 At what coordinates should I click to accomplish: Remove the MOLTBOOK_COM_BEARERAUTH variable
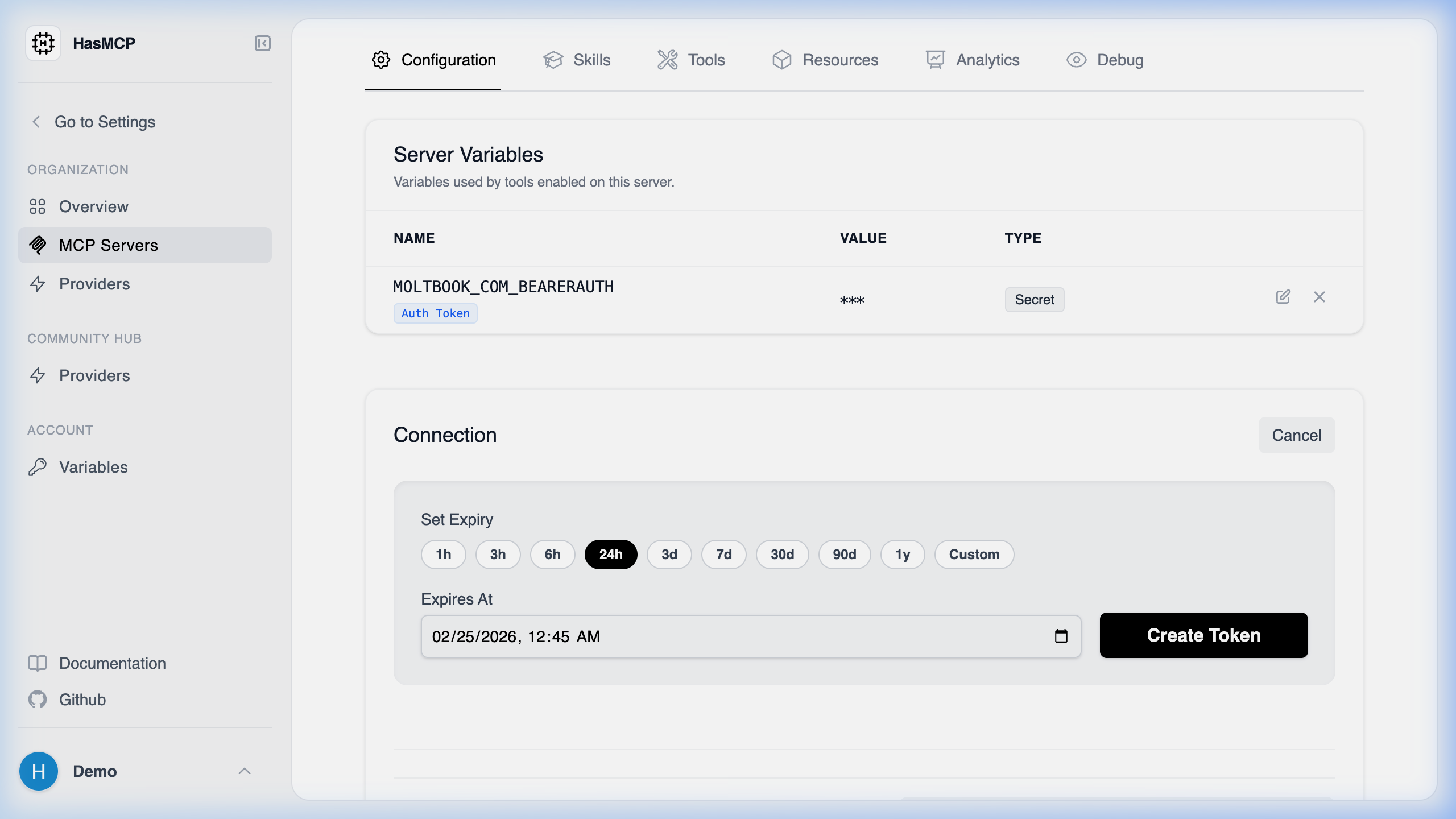[x=1319, y=297]
